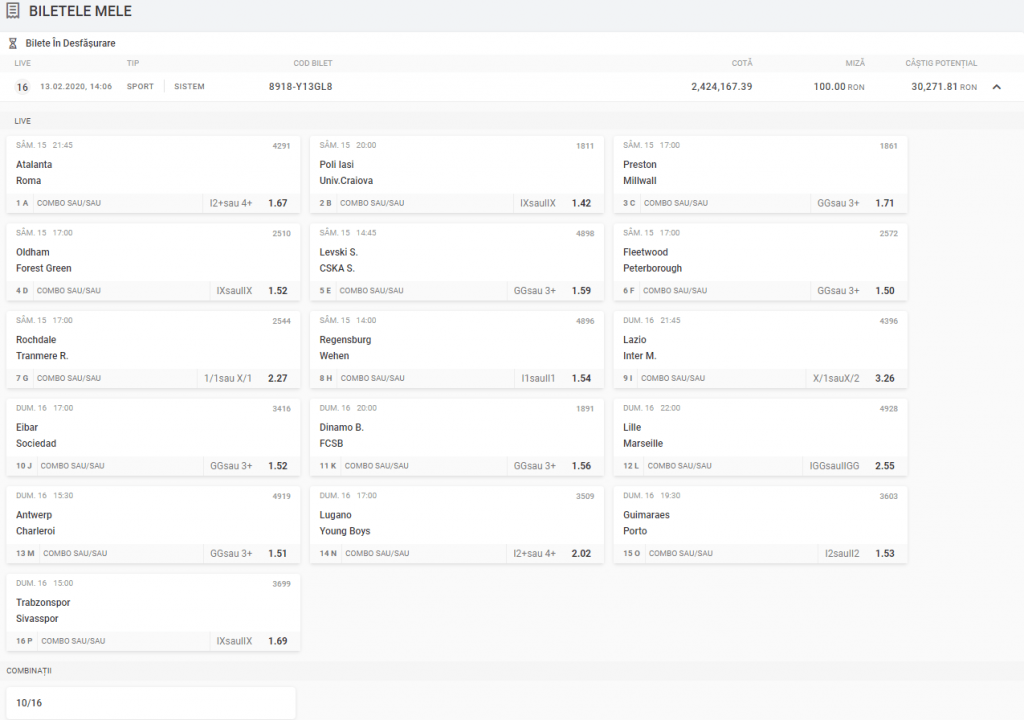Collapse ticket 8918-Y13GL8 with the chevron
Viewport: 1024px width, 720px height.
coord(996,87)
